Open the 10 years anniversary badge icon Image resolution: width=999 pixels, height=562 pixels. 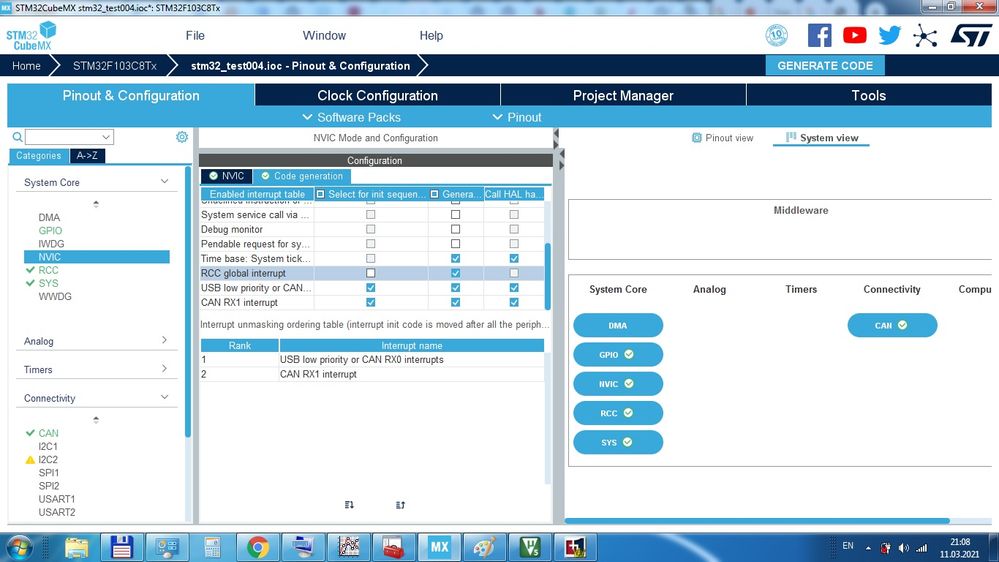click(x=776, y=35)
